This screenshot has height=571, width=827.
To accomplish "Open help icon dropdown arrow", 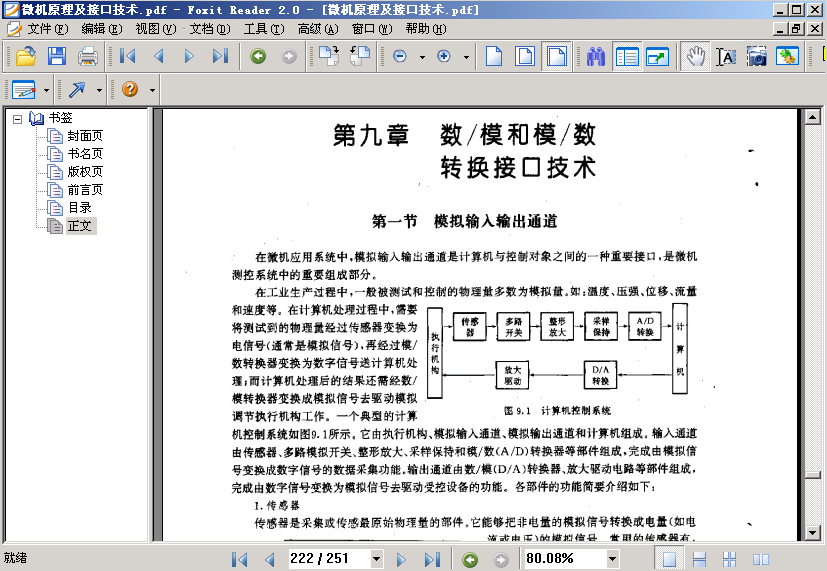I will click(152, 90).
